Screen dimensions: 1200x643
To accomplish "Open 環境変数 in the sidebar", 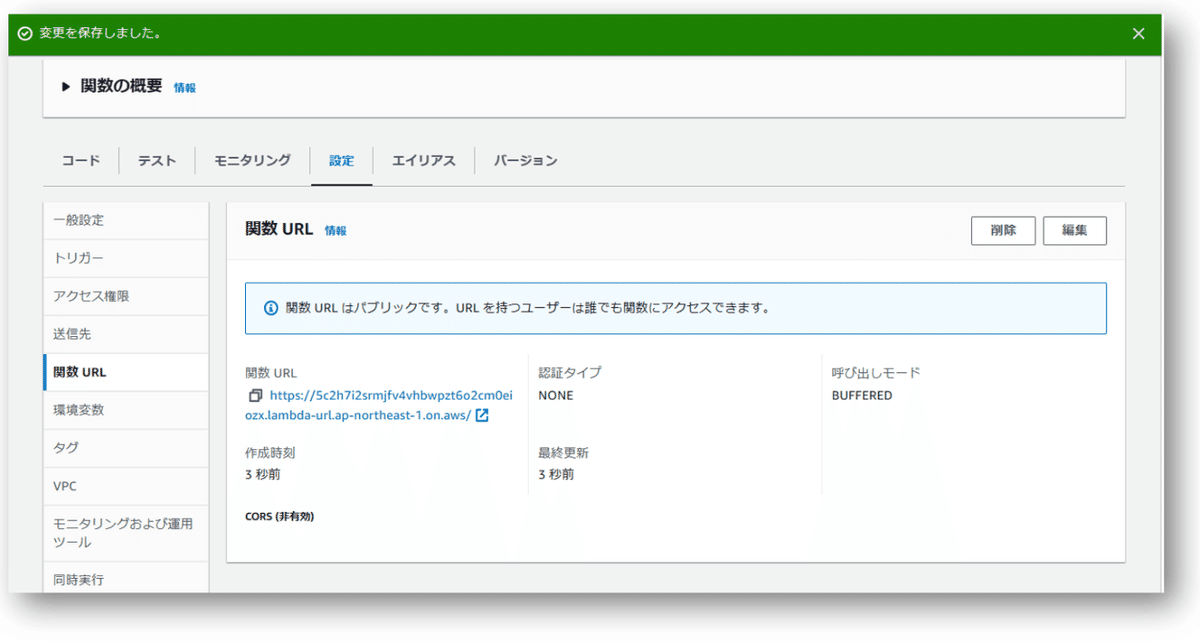I will [x=126, y=410].
